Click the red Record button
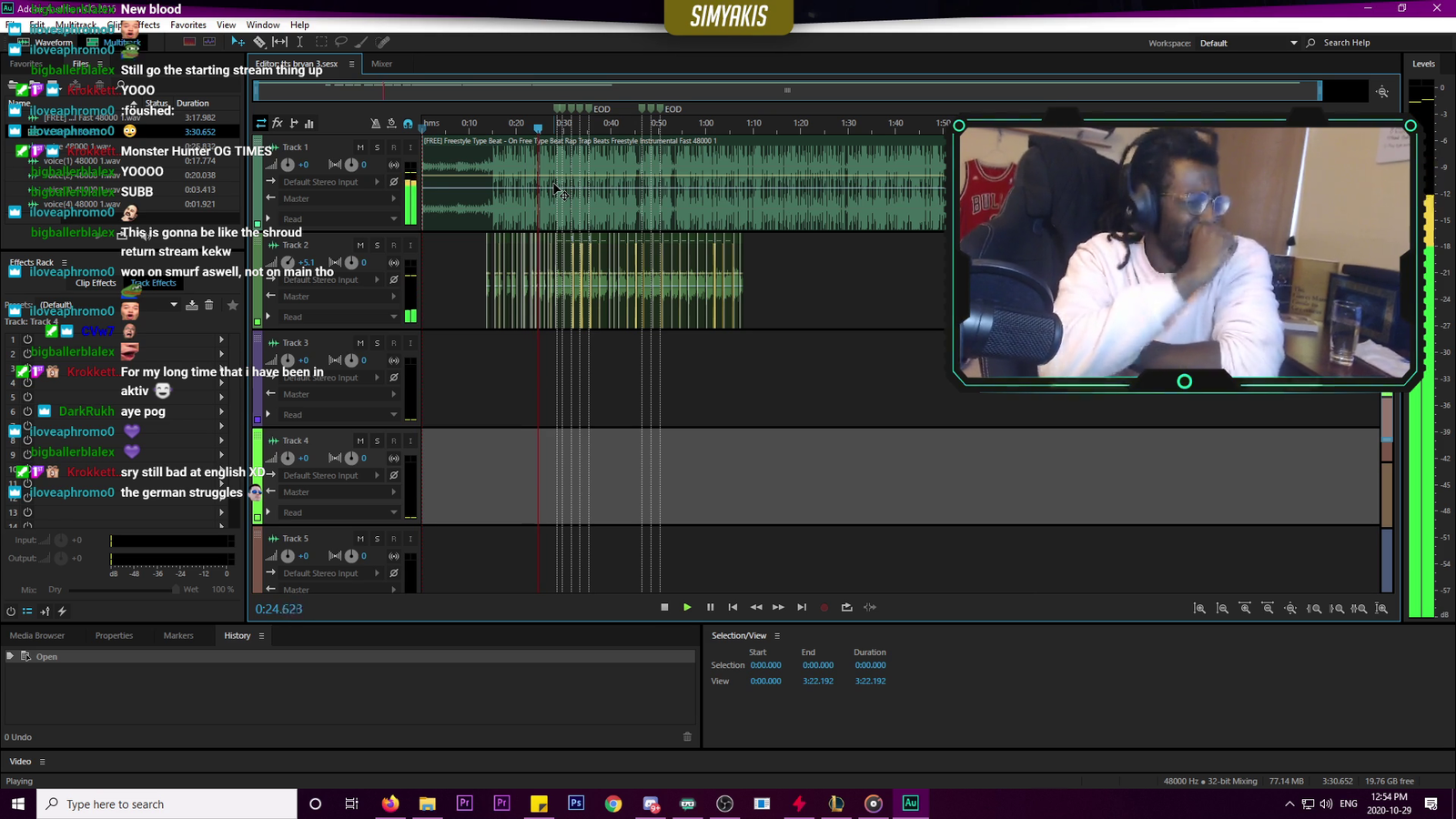 pyautogui.click(x=824, y=607)
